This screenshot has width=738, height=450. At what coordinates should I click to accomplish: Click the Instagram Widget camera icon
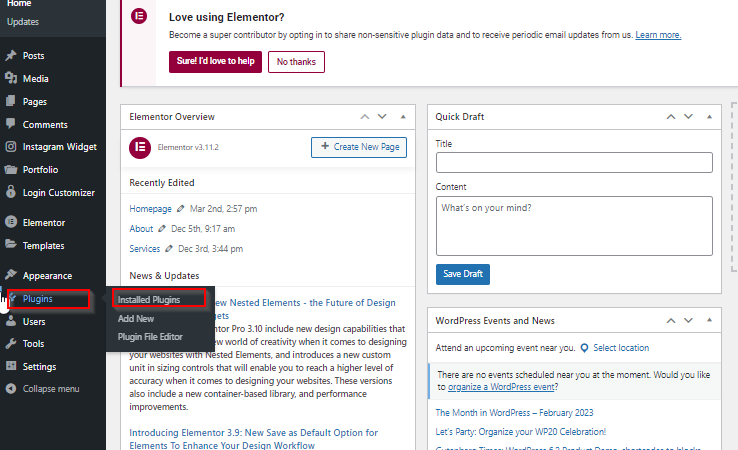coord(11,146)
